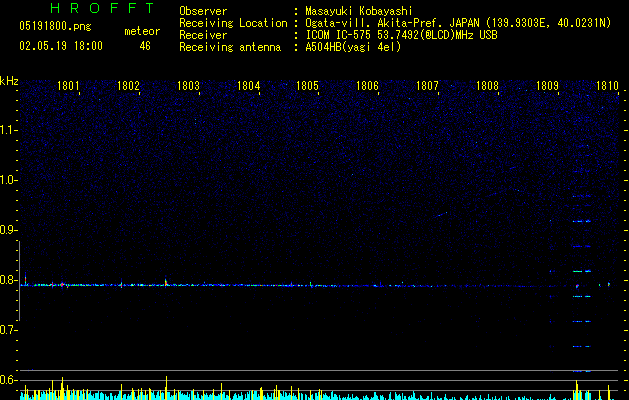Click the Receiving Location label
This screenshot has height=400, width=629.
pyautogui.click(x=233, y=23)
